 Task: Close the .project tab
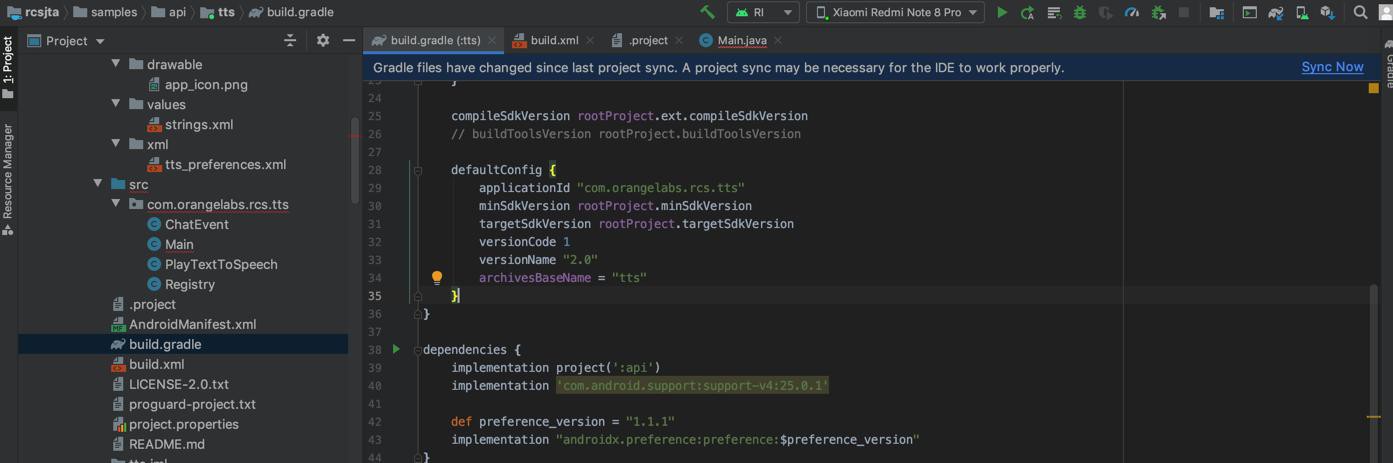pyautogui.click(x=678, y=40)
